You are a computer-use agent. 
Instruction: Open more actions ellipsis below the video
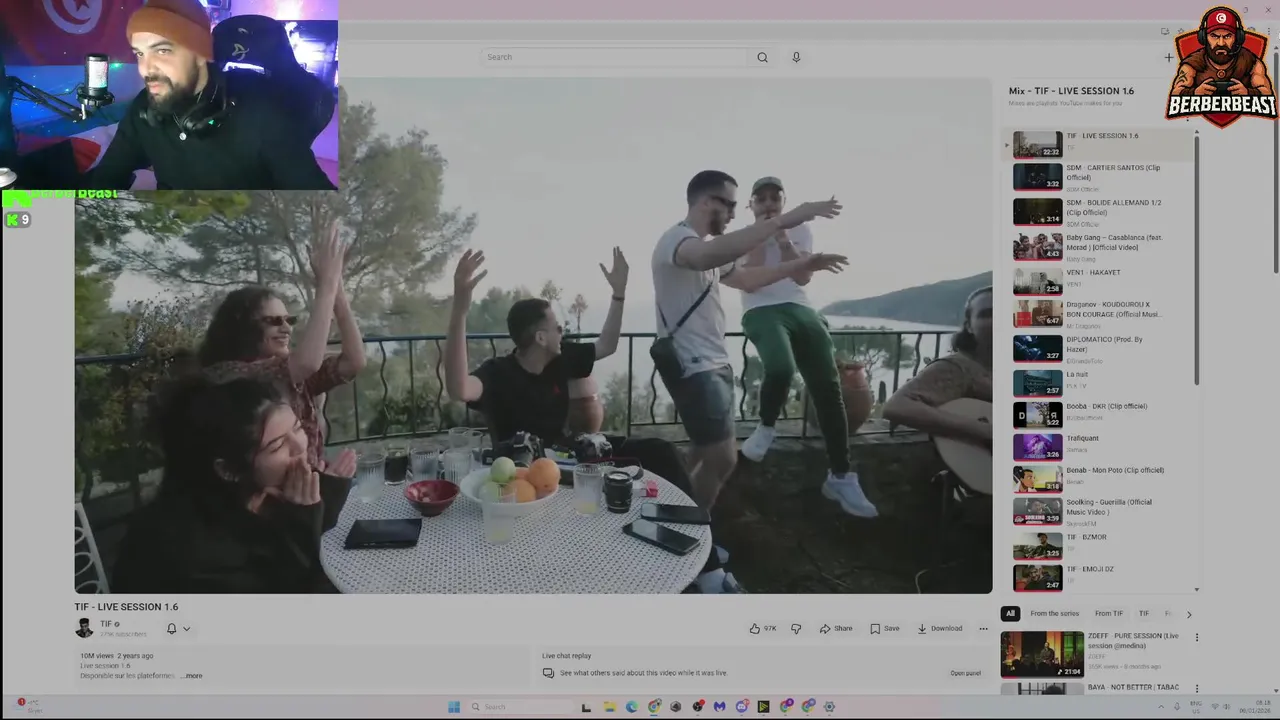click(983, 628)
